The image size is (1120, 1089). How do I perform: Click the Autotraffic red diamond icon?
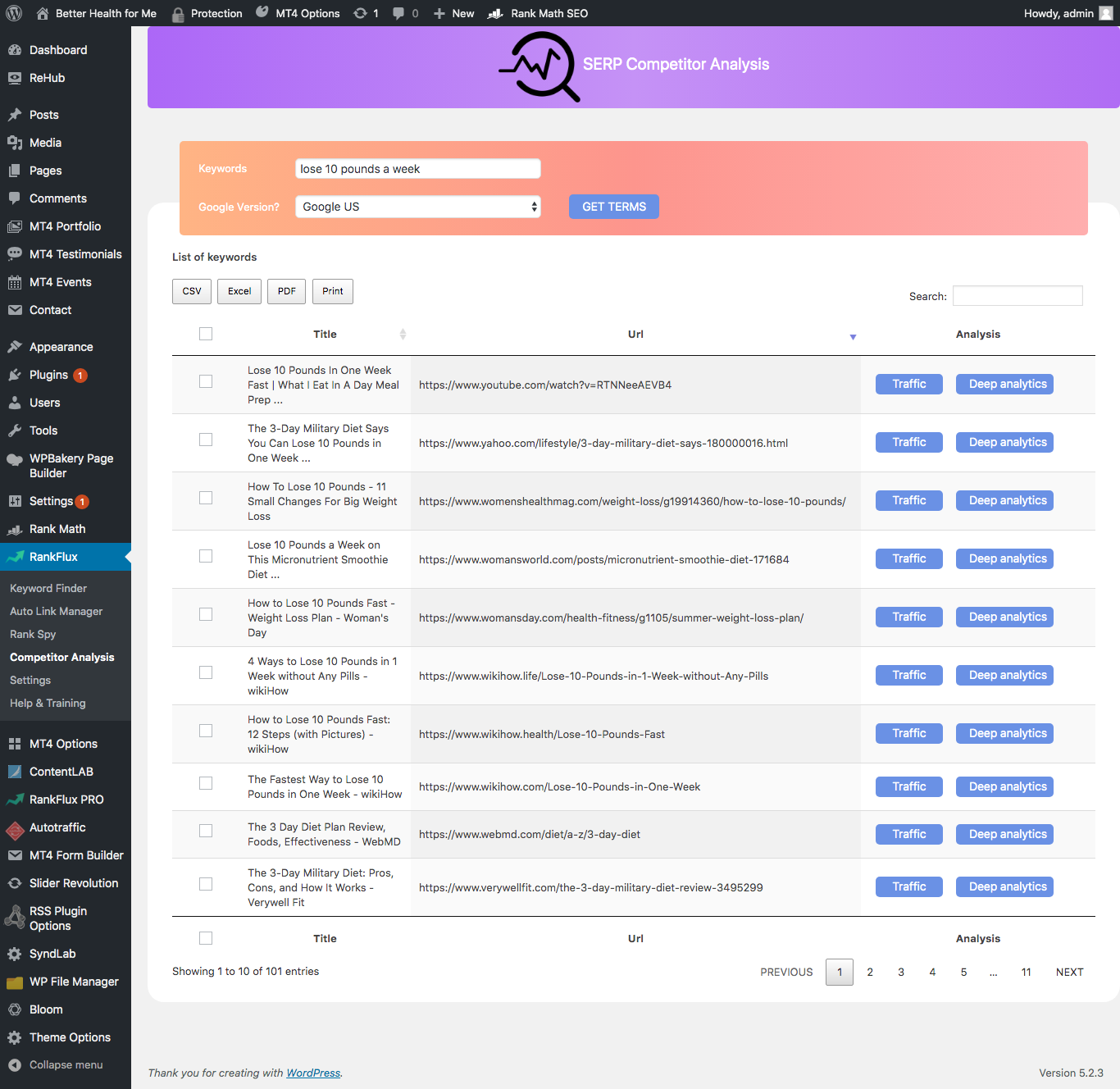coord(15,830)
